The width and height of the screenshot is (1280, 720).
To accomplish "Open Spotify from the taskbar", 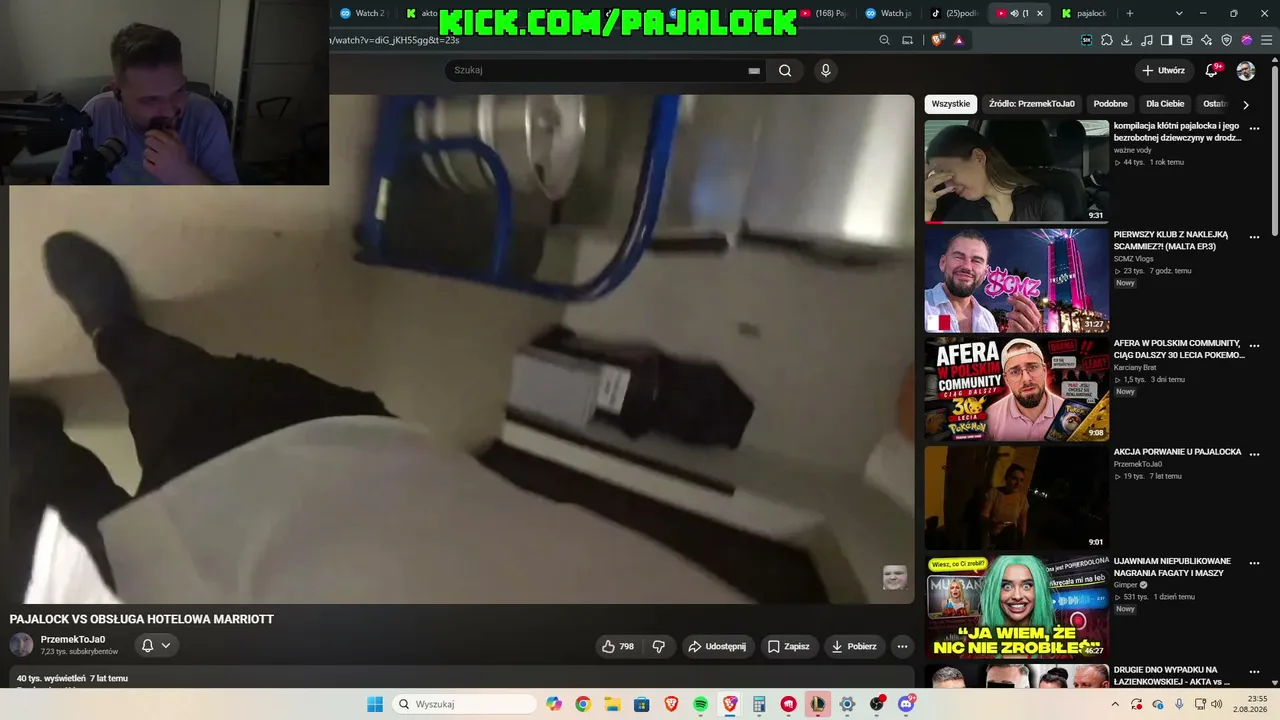I will (701, 704).
